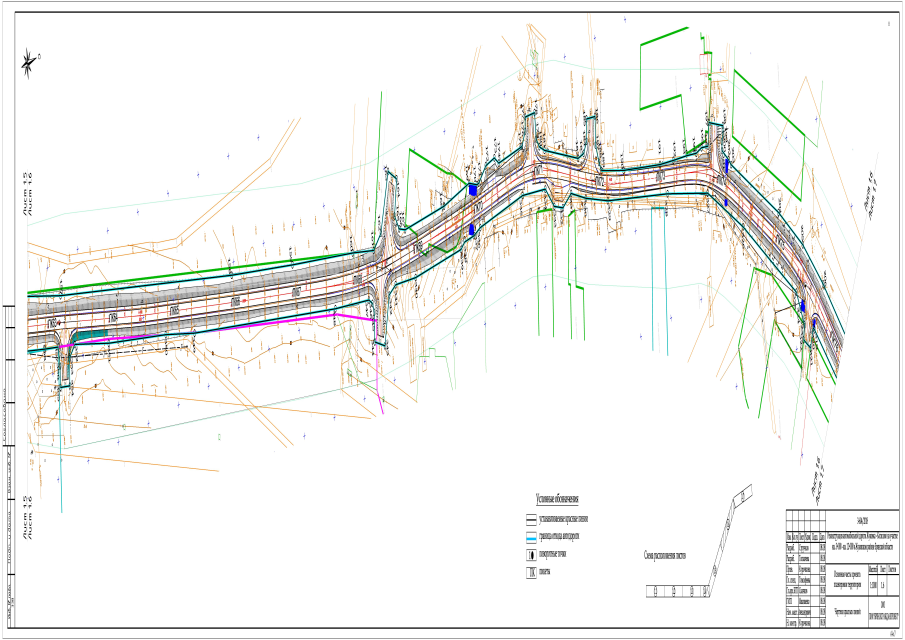This screenshot has width=905, height=640.
Task: Click the cyan boundary line legend symbol
Action: click(x=531, y=536)
